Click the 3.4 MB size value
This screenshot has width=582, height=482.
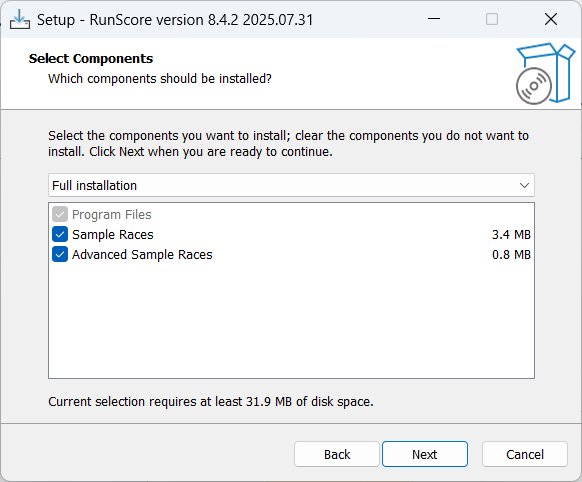pos(511,235)
